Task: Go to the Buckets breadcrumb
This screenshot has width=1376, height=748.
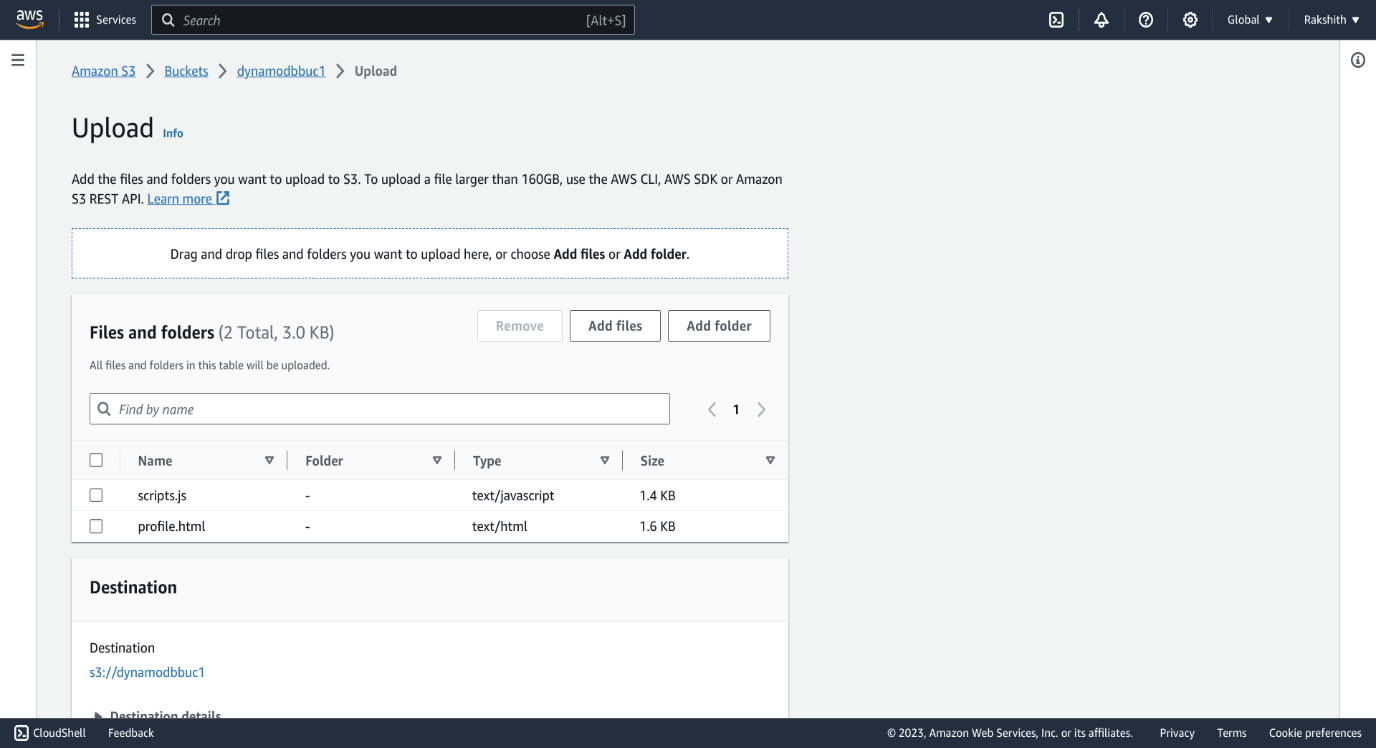Action: coord(186,71)
